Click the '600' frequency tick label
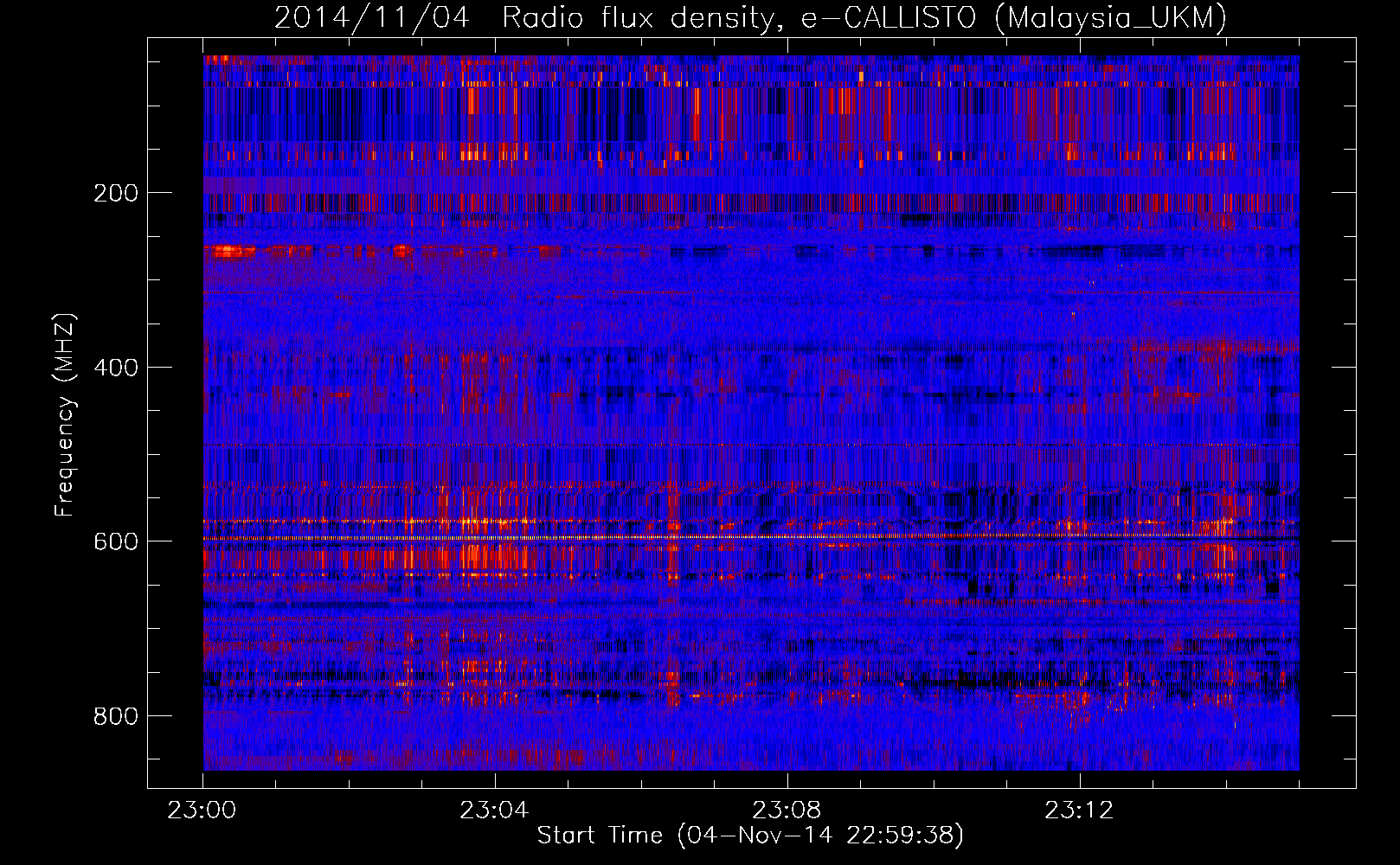1400x865 pixels. [x=115, y=541]
